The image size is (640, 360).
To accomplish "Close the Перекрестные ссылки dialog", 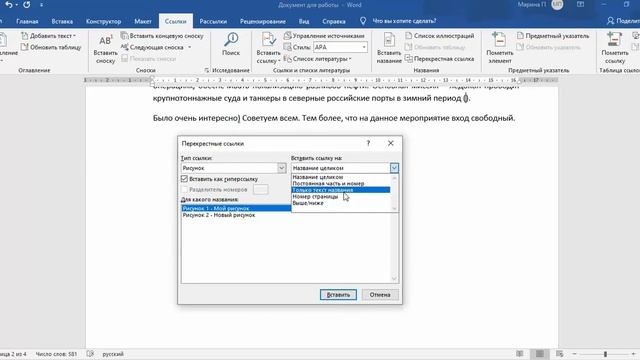I will click(391, 143).
